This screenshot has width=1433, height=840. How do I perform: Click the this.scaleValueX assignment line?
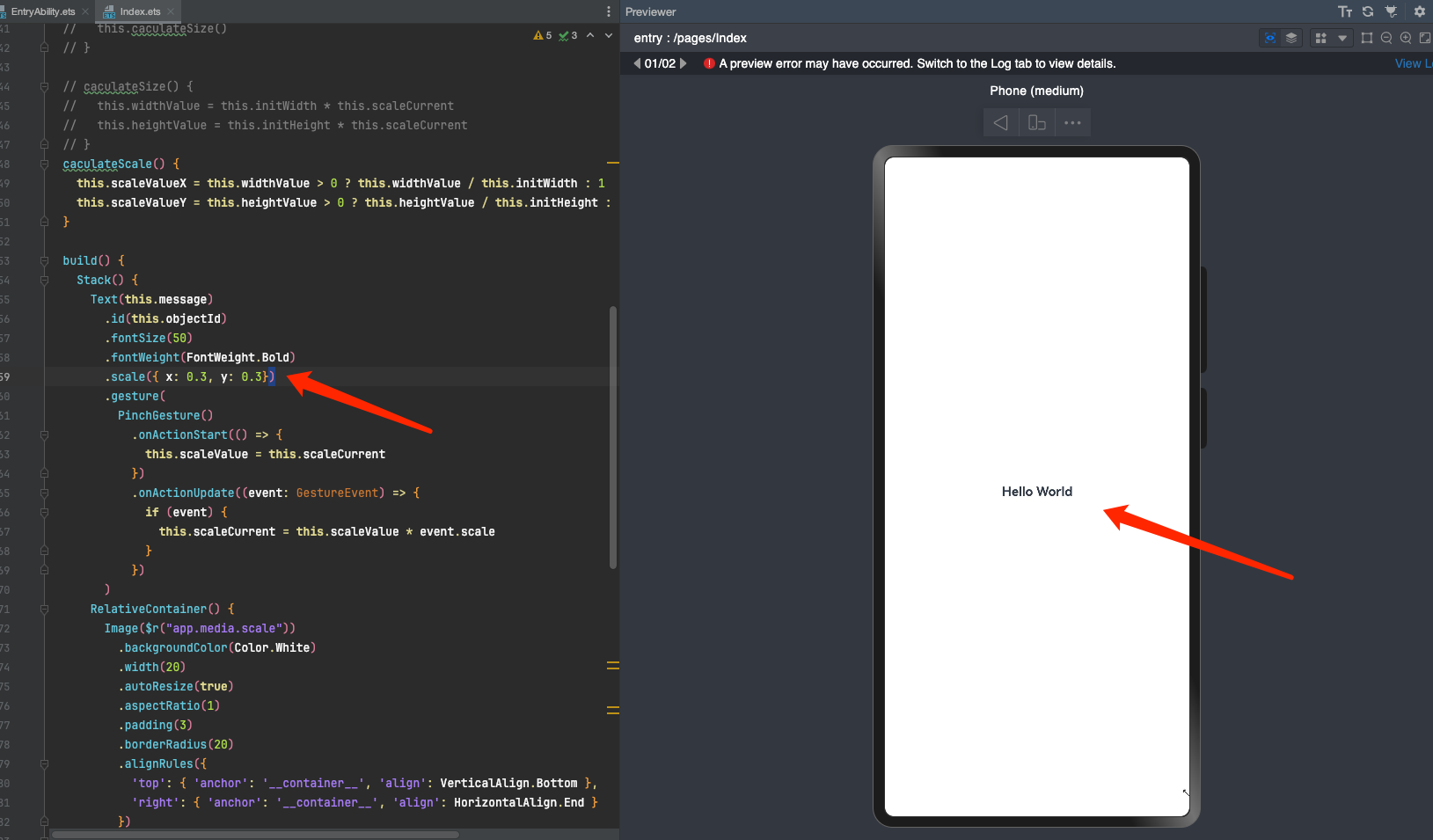pos(340,183)
